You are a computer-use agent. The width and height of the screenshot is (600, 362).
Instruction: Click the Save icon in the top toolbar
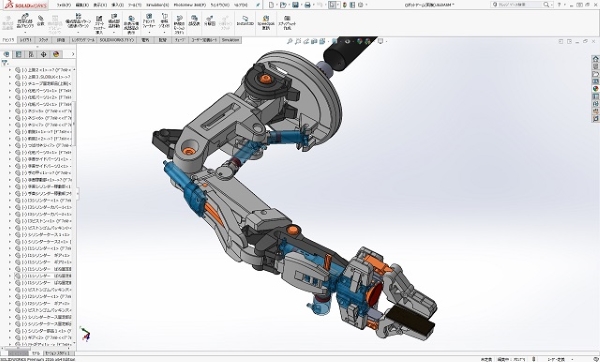(295, 5)
